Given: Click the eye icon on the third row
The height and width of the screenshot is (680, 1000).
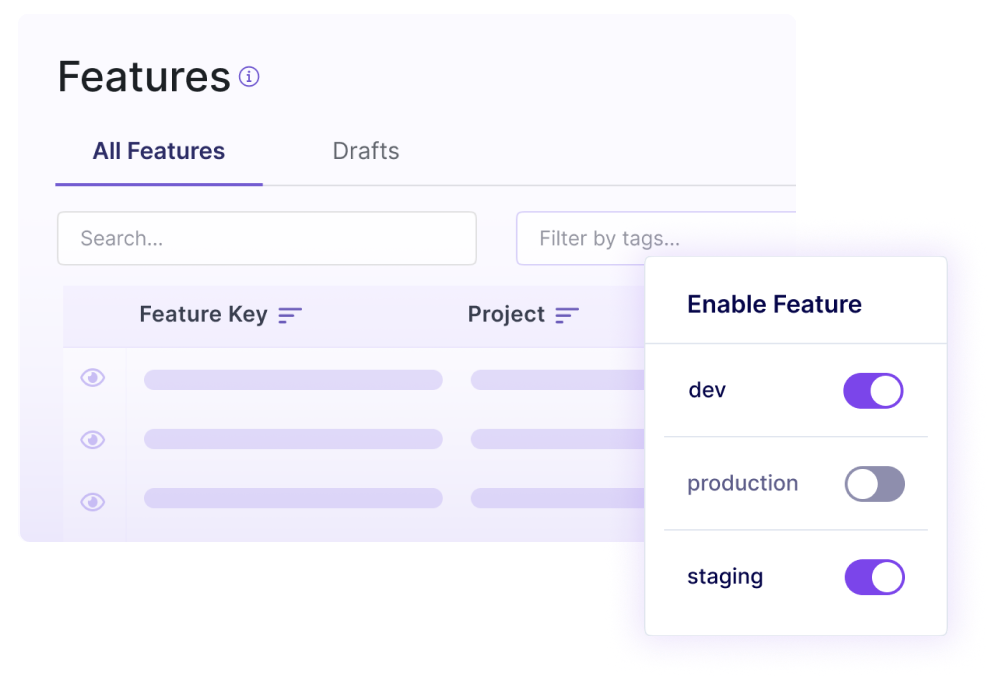Looking at the screenshot, I should click(x=92, y=501).
